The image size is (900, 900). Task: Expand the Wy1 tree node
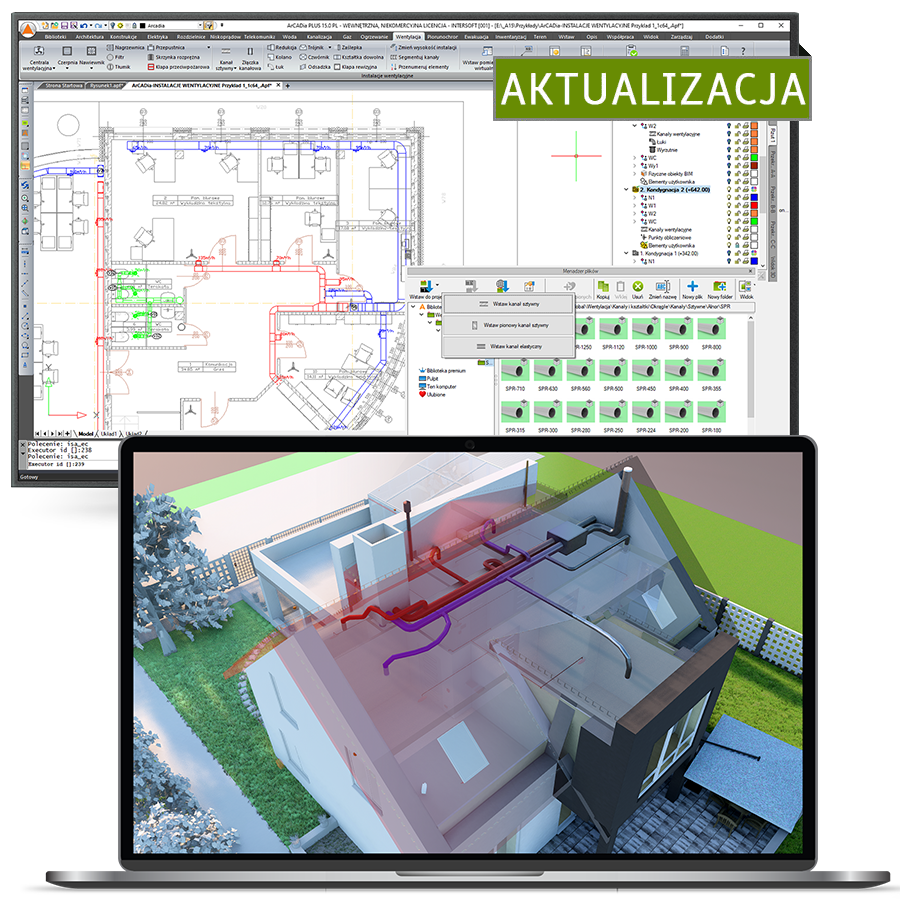pyautogui.click(x=634, y=166)
